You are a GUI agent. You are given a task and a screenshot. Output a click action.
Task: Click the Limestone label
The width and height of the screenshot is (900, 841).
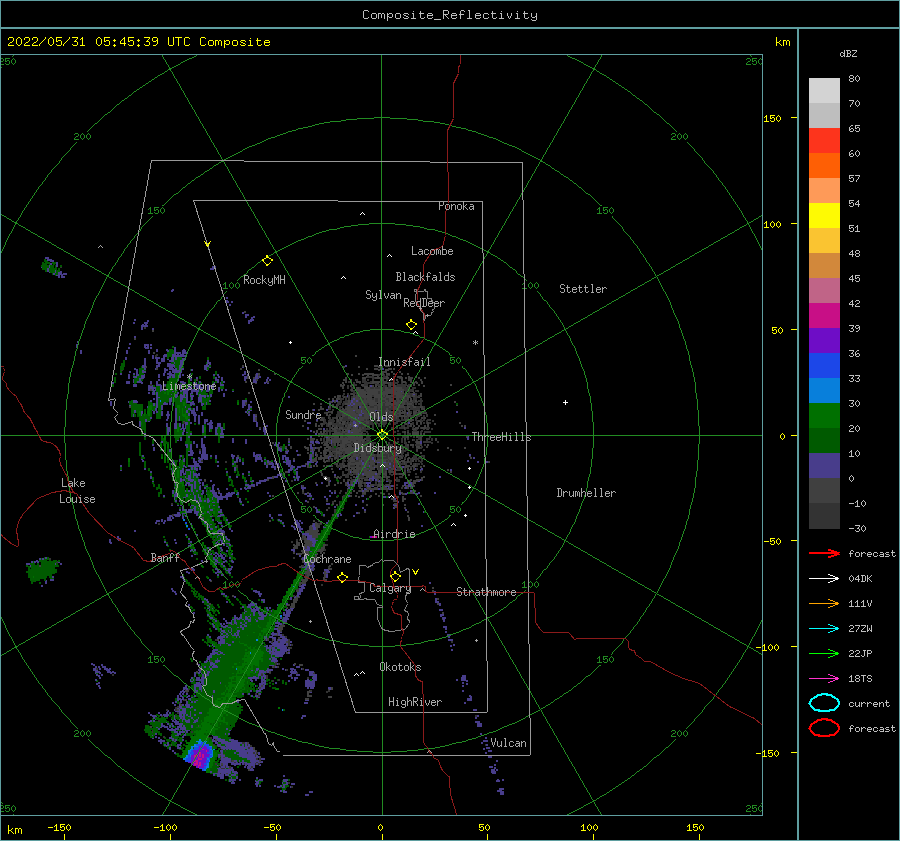[x=189, y=386]
